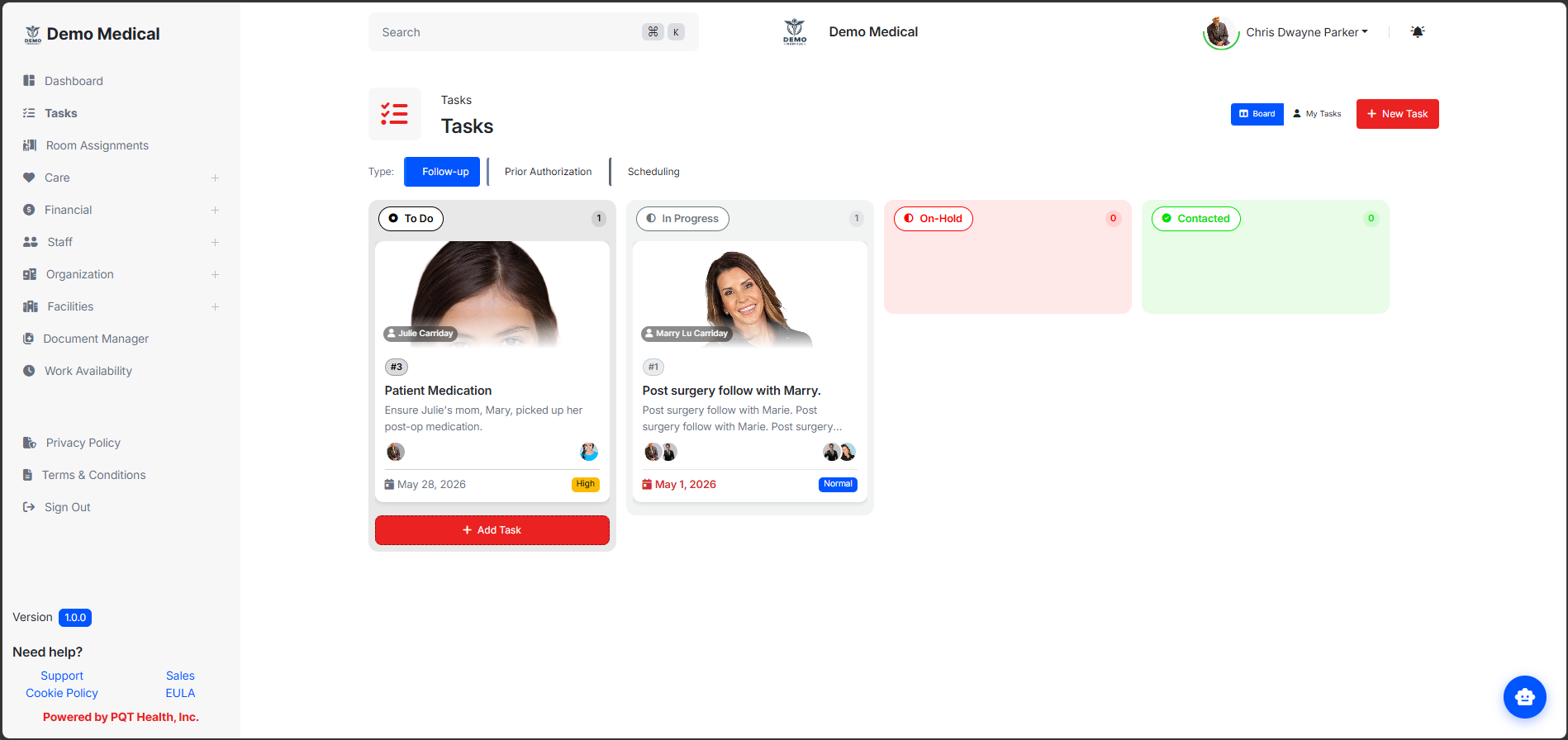Click the Contacted column label
The image size is (1568, 740).
click(x=1195, y=219)
